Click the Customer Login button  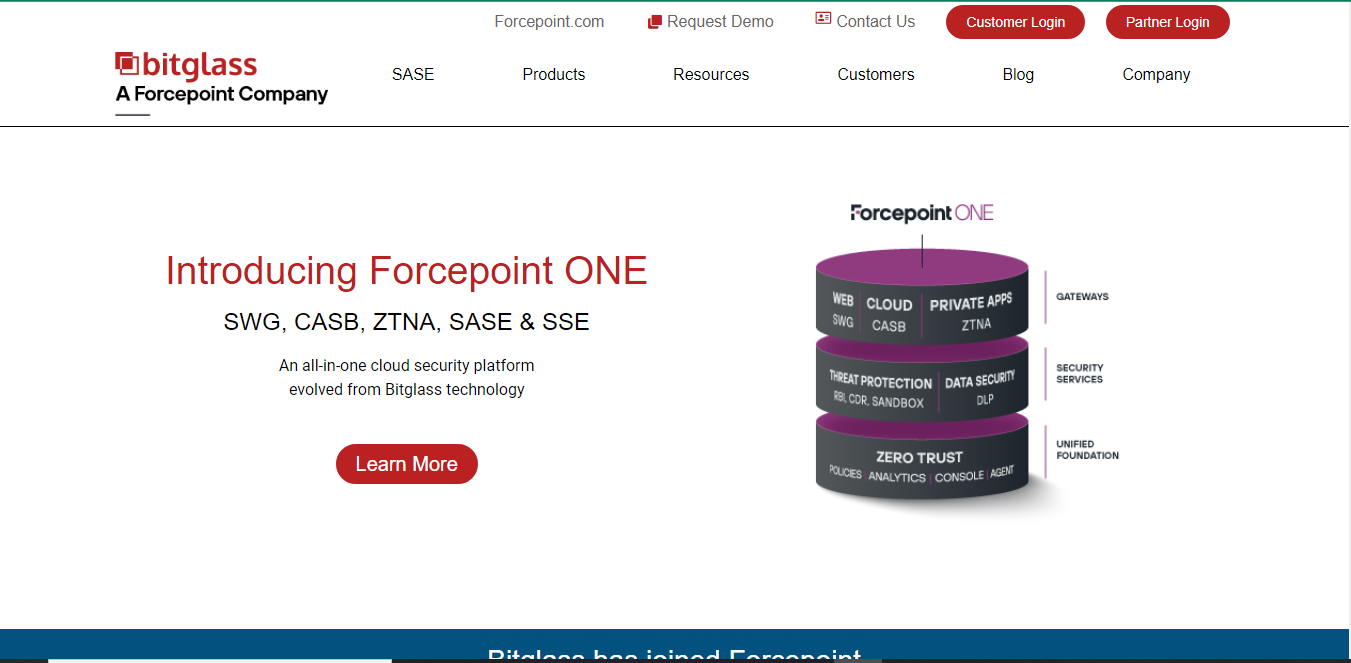coord(1015,22)
